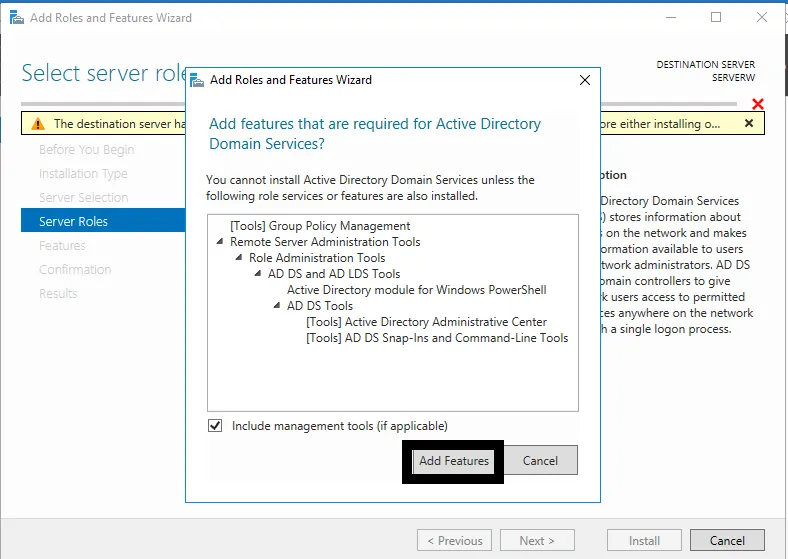The height and width of the screenshot is (559, 788).
Task: Click the Next button in main wizard
Action: pyautogui.click(x=537, y=540)
